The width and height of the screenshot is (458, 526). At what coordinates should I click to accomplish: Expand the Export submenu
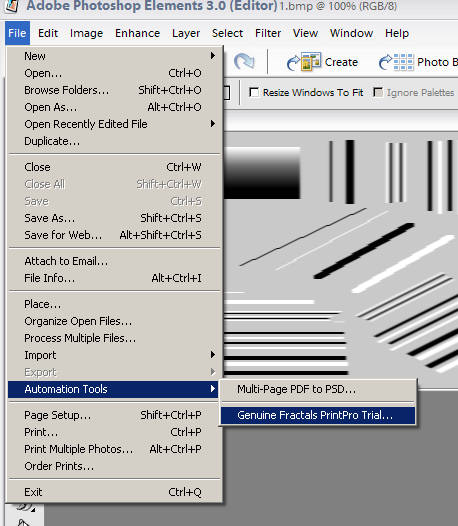pyautogui.click(x=213, y=372)
